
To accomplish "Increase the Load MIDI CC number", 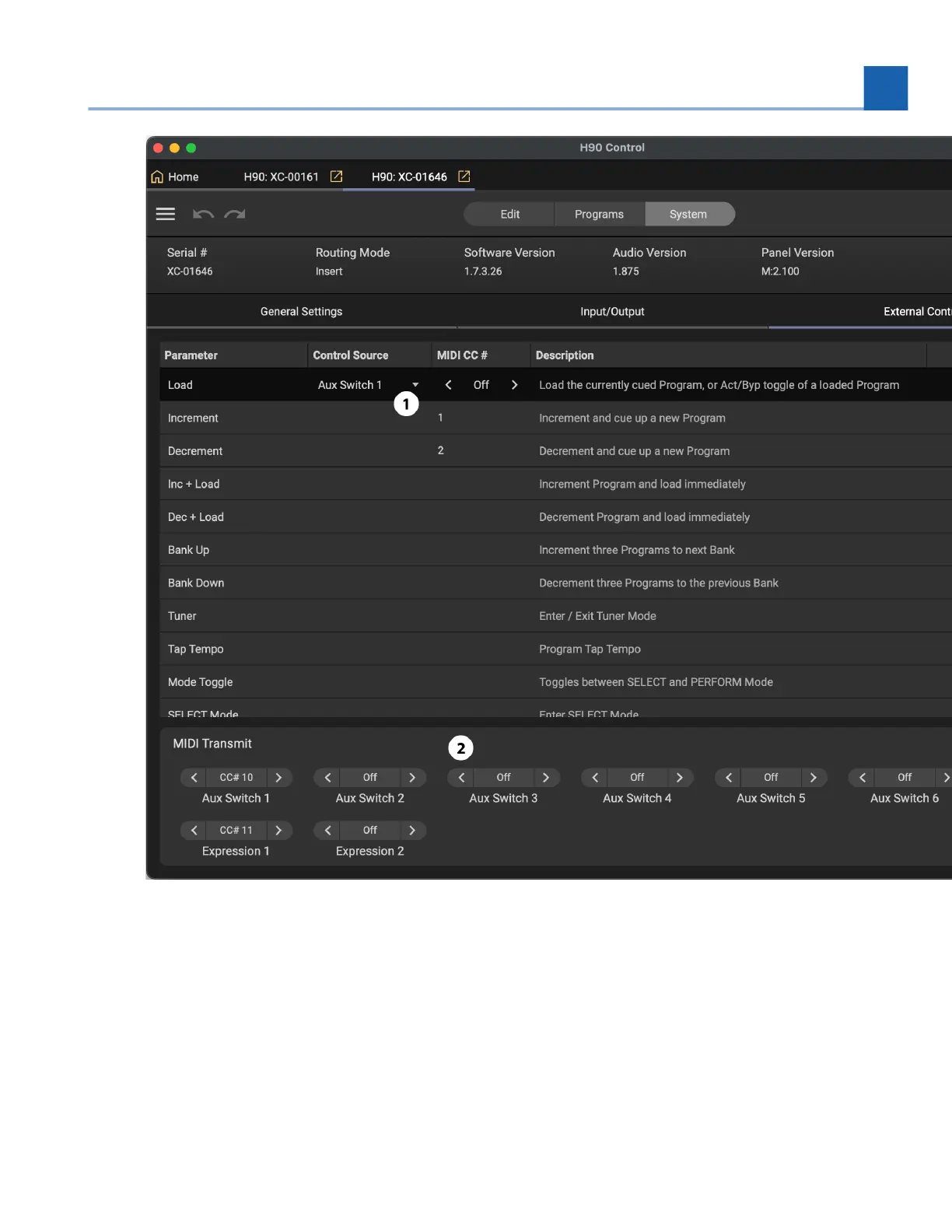I will click(514, 385).
